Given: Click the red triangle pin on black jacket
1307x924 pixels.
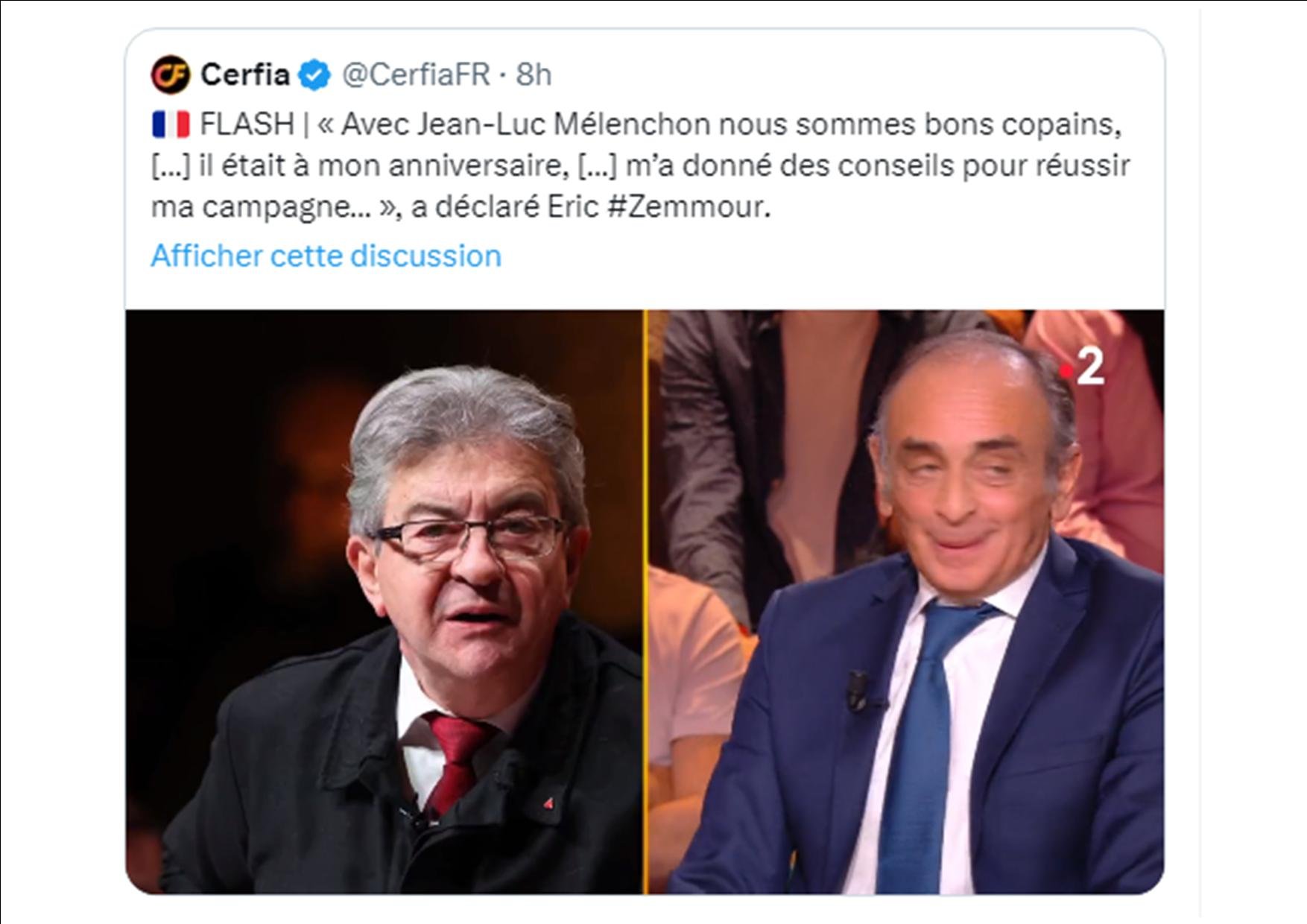Looking at the screenshot, I should click(548, 803).
